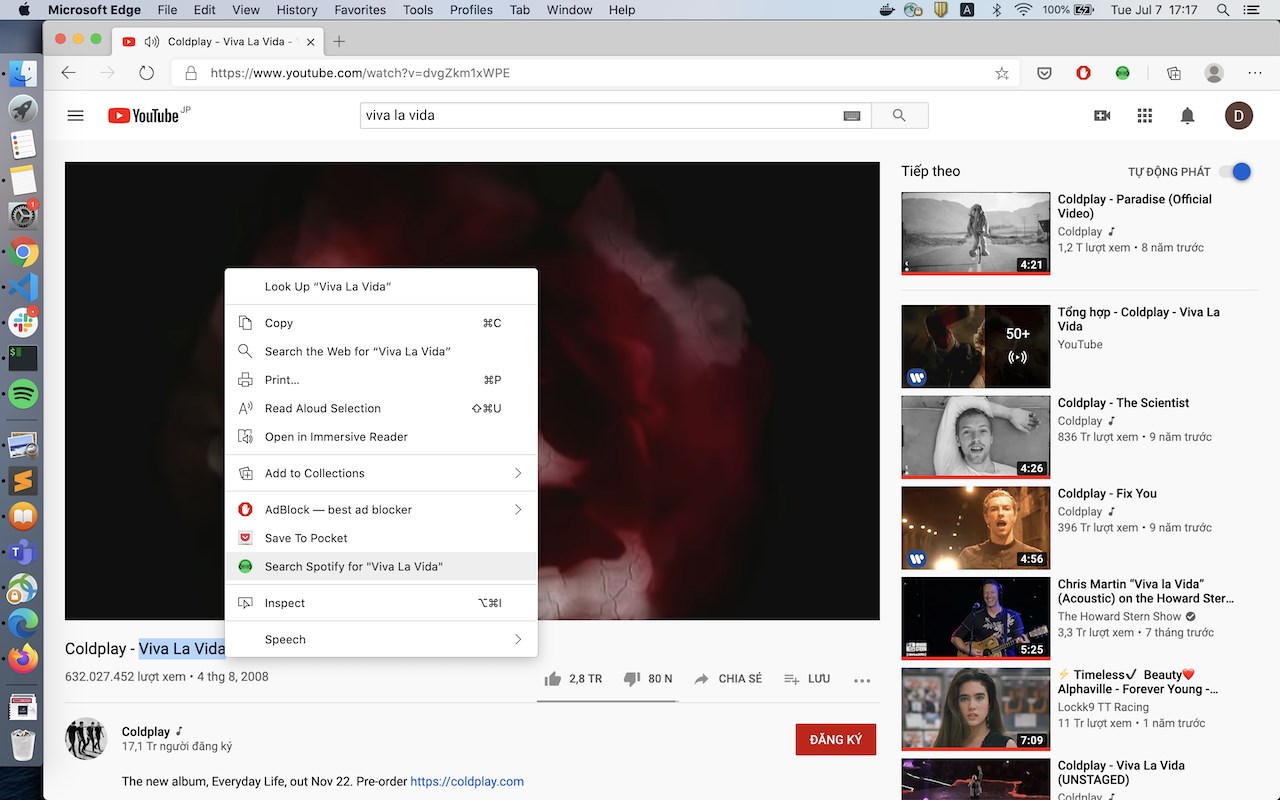
Task: Expand the AdBlock — best ad blocker submenu
Action: click(381, 509)
